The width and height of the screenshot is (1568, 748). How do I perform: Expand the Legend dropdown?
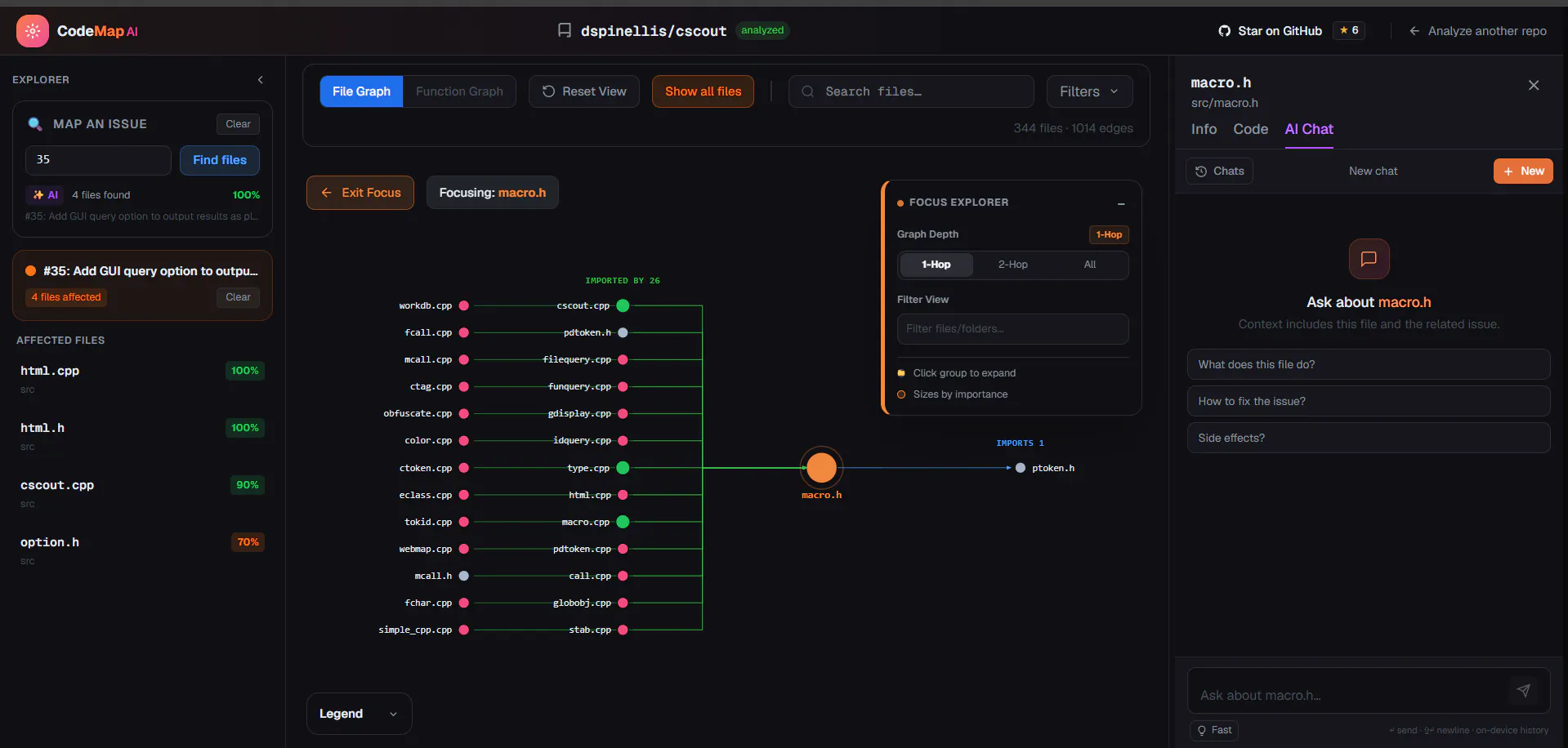(x=359, y=714)
